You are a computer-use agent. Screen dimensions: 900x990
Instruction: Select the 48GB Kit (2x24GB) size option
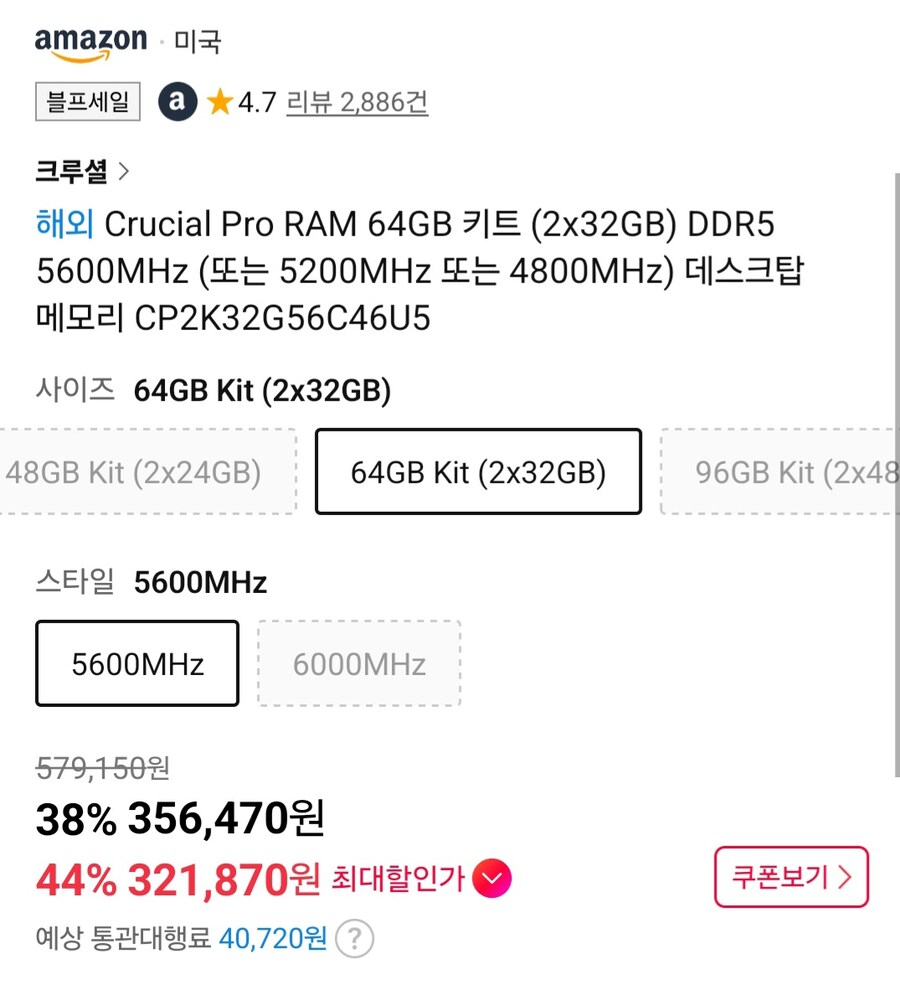point(135,472)
